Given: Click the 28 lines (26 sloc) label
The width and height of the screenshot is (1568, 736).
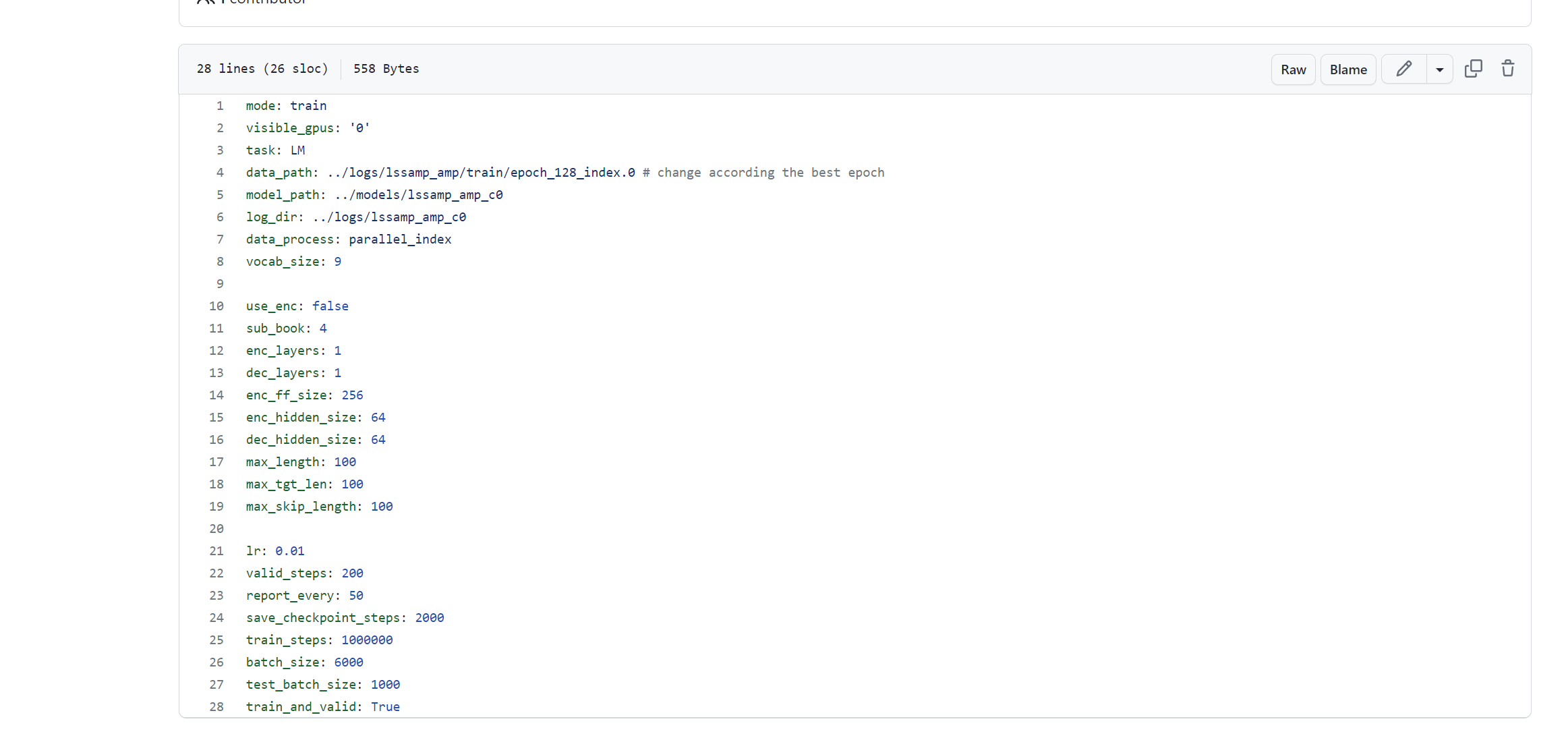Looking at the screenshot, I should (262, 68).
